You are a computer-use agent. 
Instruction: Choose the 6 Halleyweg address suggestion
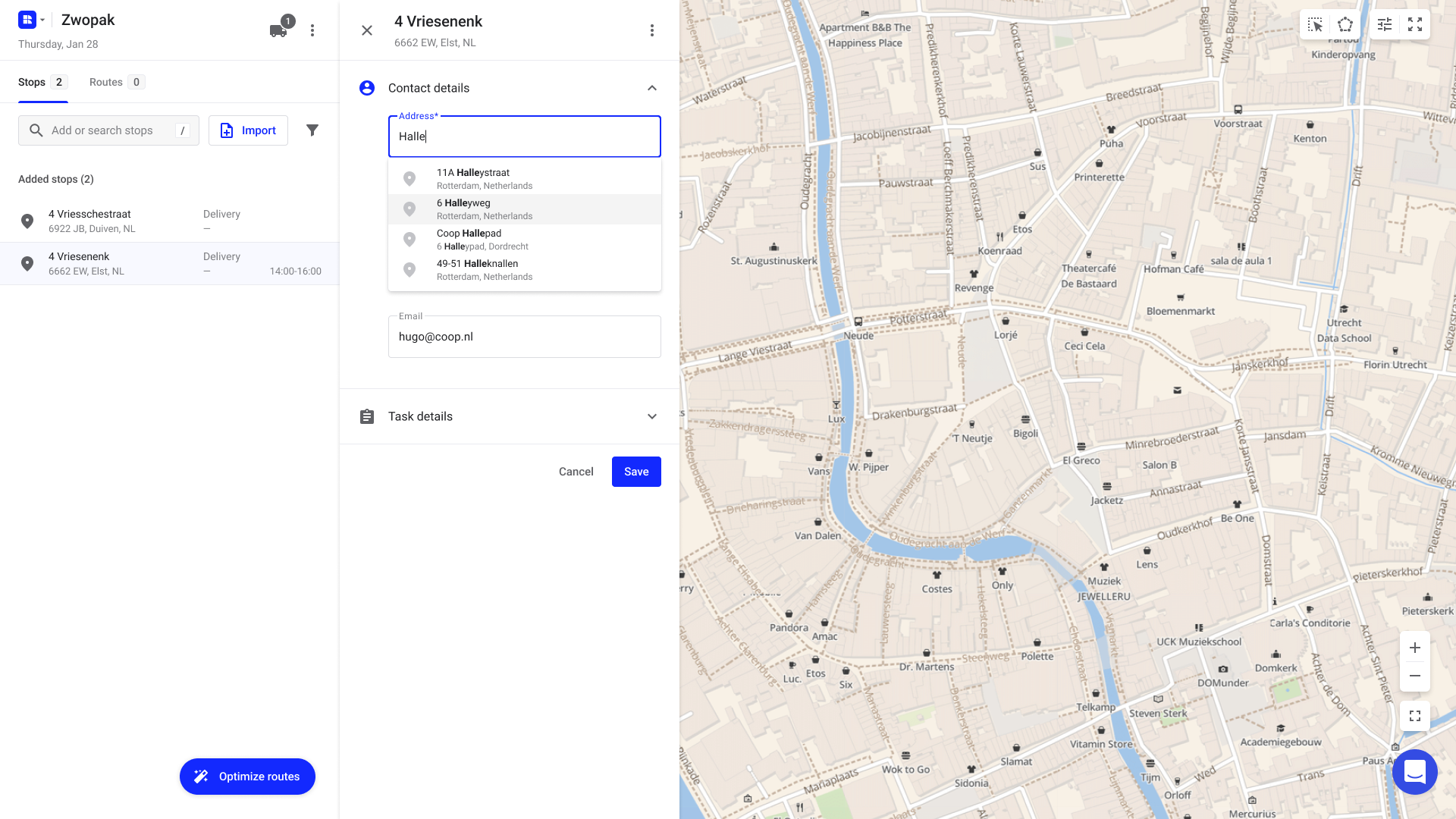pyautogui.click(x=524, y=209)
